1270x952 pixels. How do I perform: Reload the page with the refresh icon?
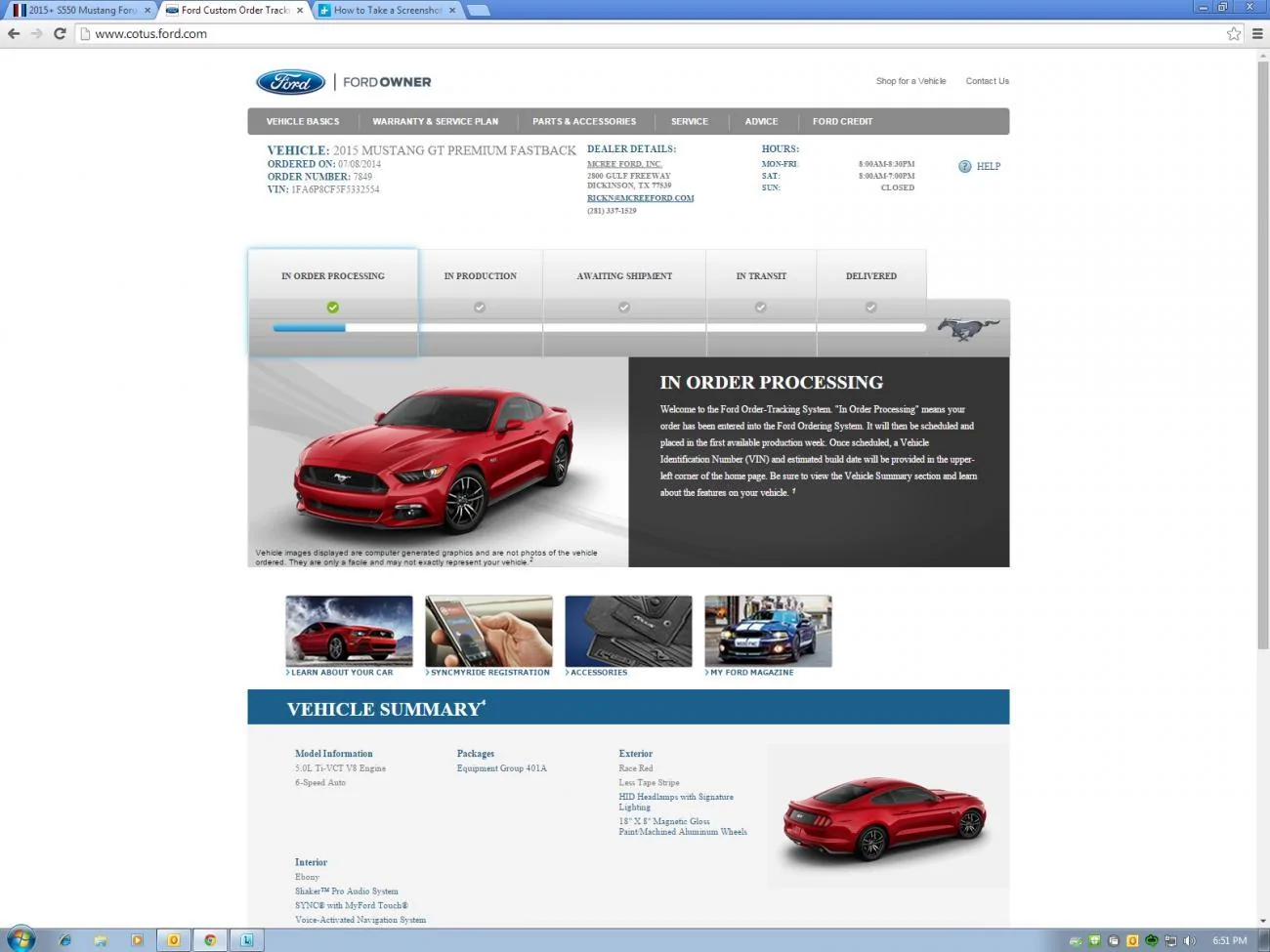click(x=60, y=33)
